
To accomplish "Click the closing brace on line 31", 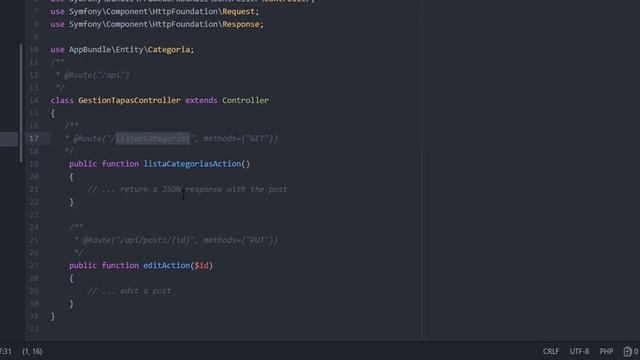I will point(53,316).
